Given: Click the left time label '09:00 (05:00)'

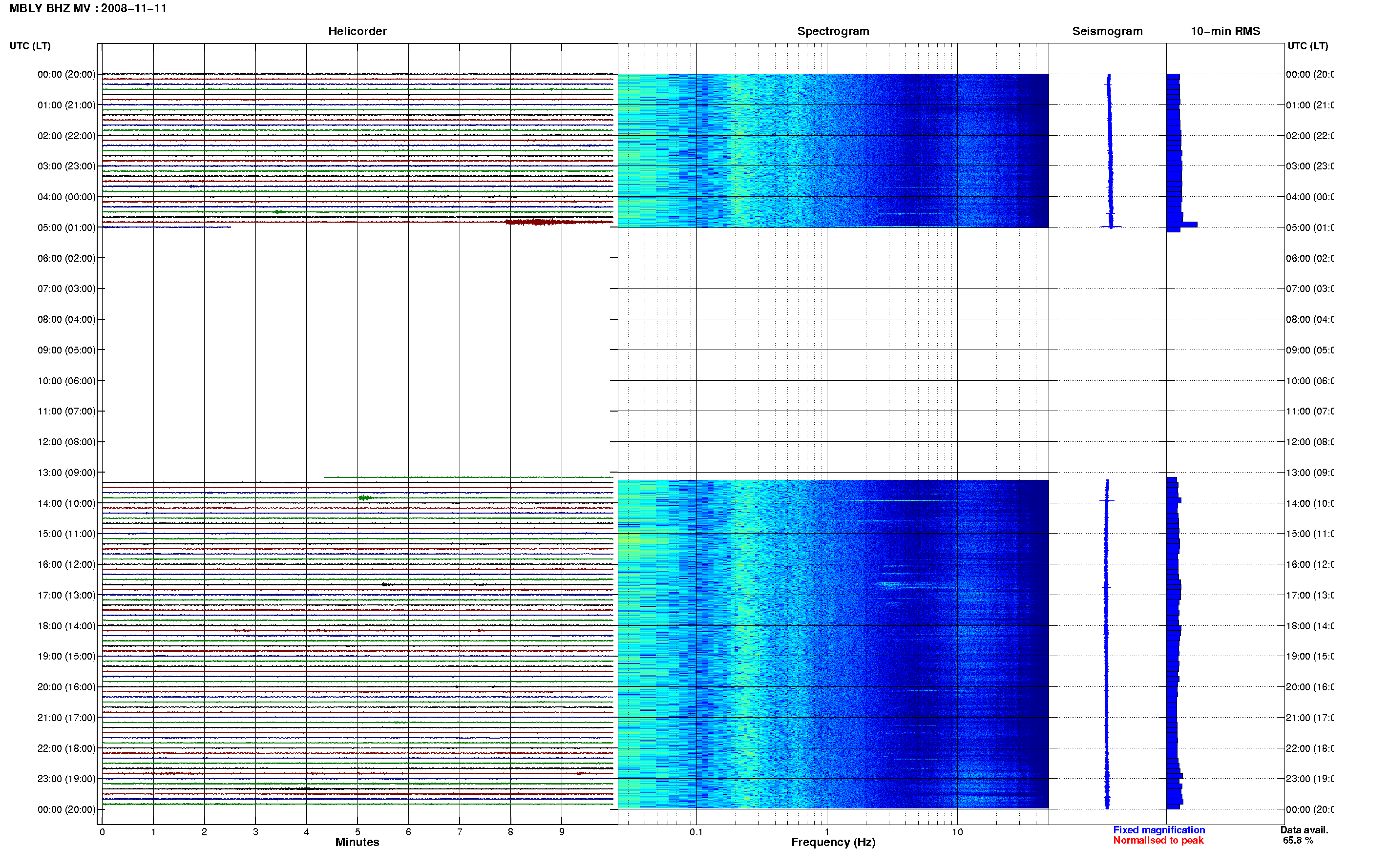Looking at the screenshot, I should 66,350.
